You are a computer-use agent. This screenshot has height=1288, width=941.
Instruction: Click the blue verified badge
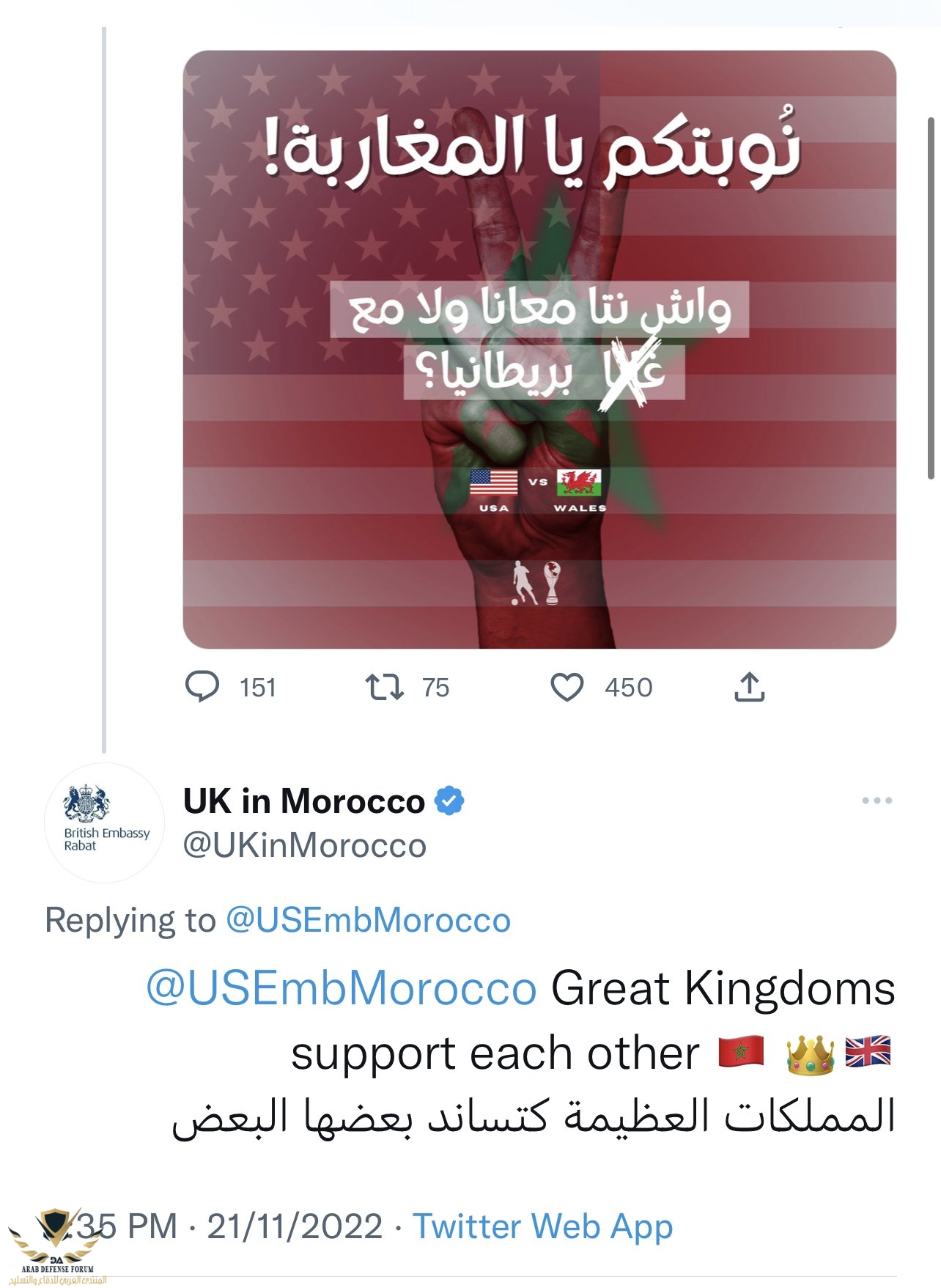click(449, 801)
